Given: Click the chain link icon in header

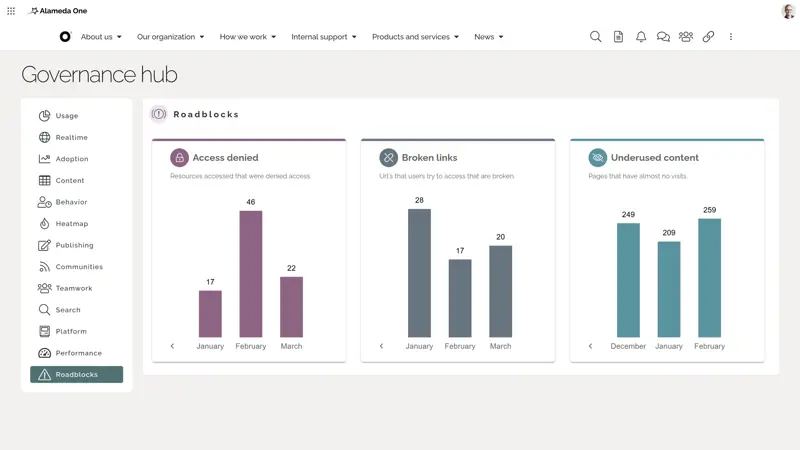Looking at the screenshot, I should pyautogui.click(x=708, y=37).
